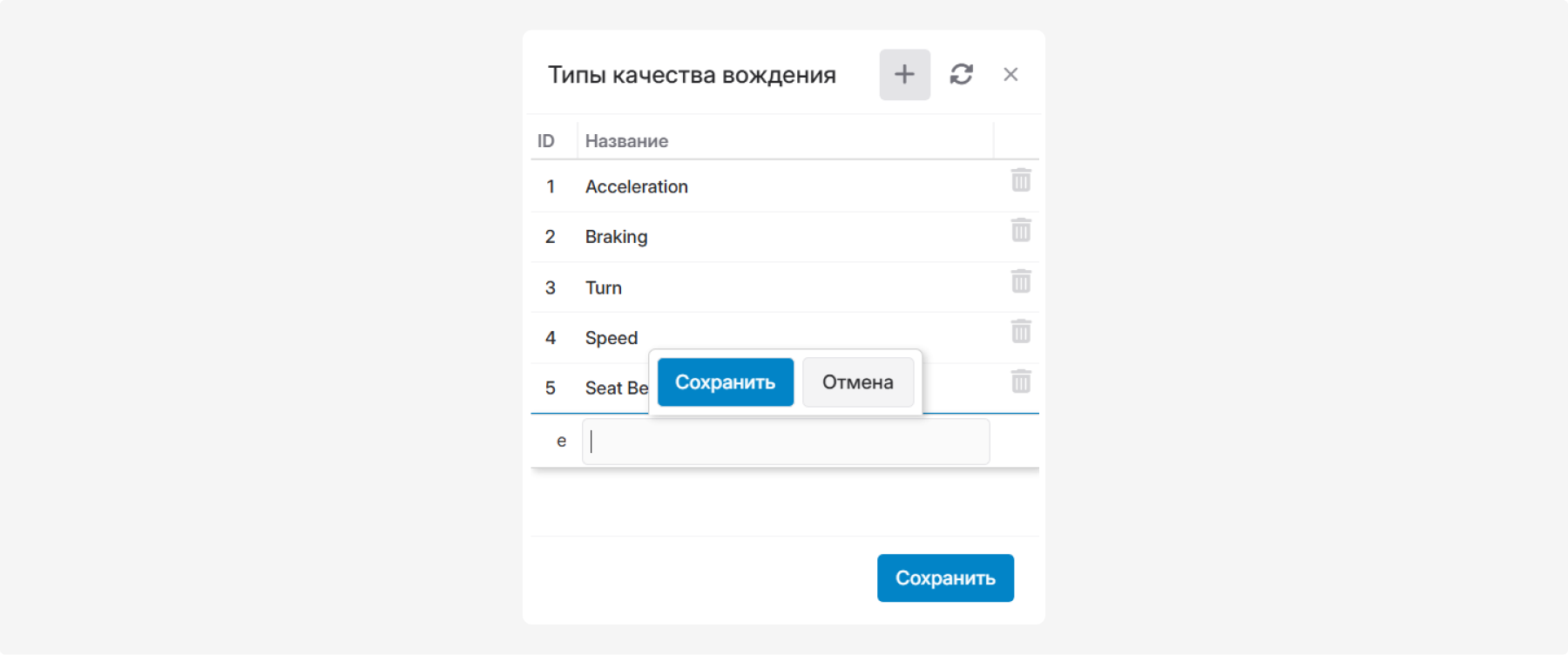
Task: Close the Типы качества вождения dialog
Action: tap(1010, 74)
